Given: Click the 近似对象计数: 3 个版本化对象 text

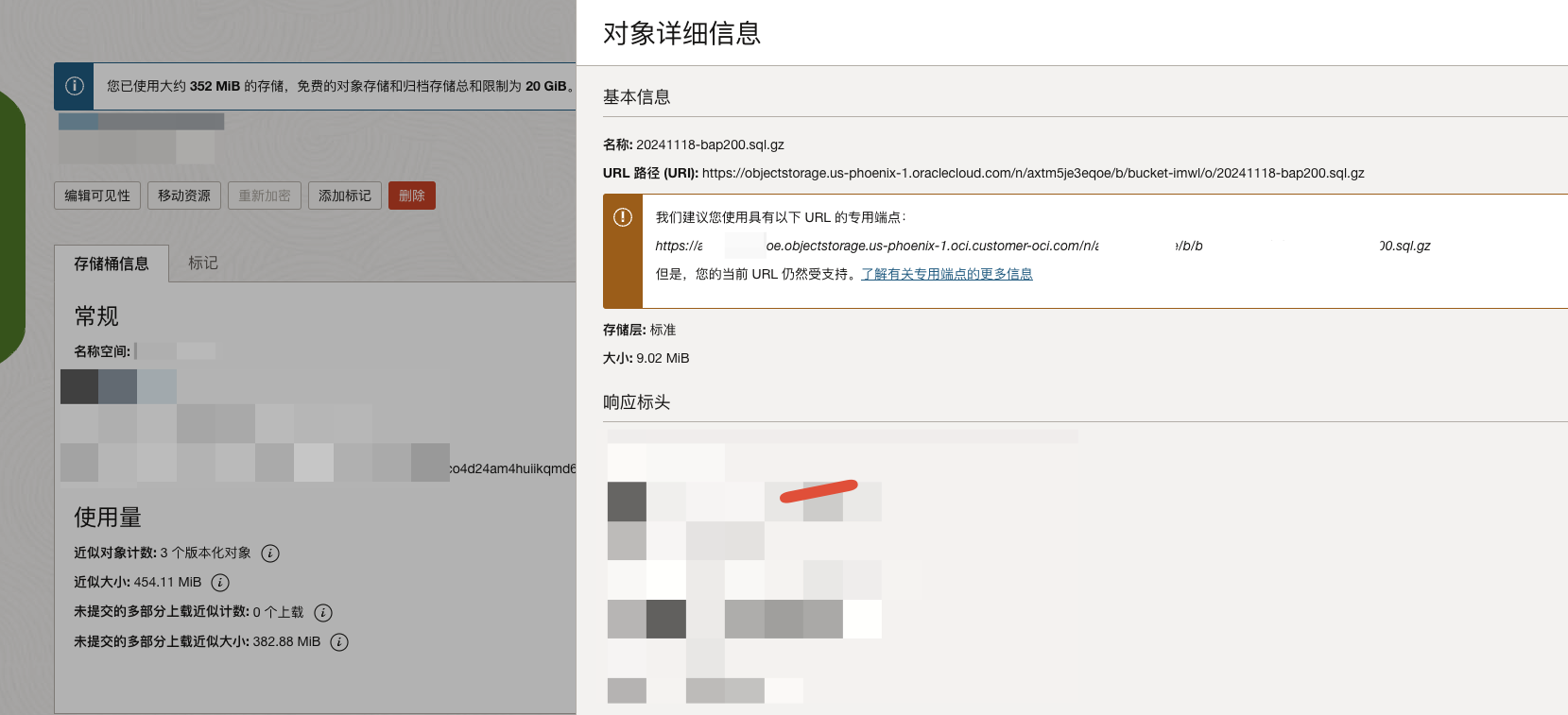Looking at the screenshot, I should pyautogui.click(x=163, y=553).
